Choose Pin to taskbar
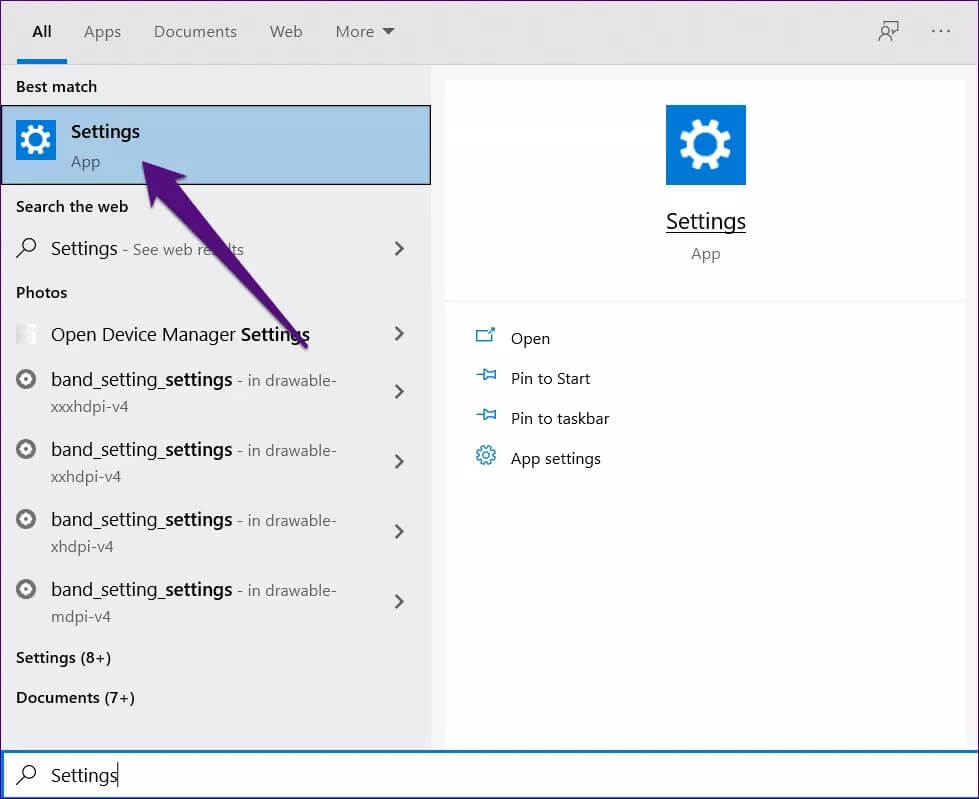This screenshot has height=799, width=979. click(x=560, y=418)
